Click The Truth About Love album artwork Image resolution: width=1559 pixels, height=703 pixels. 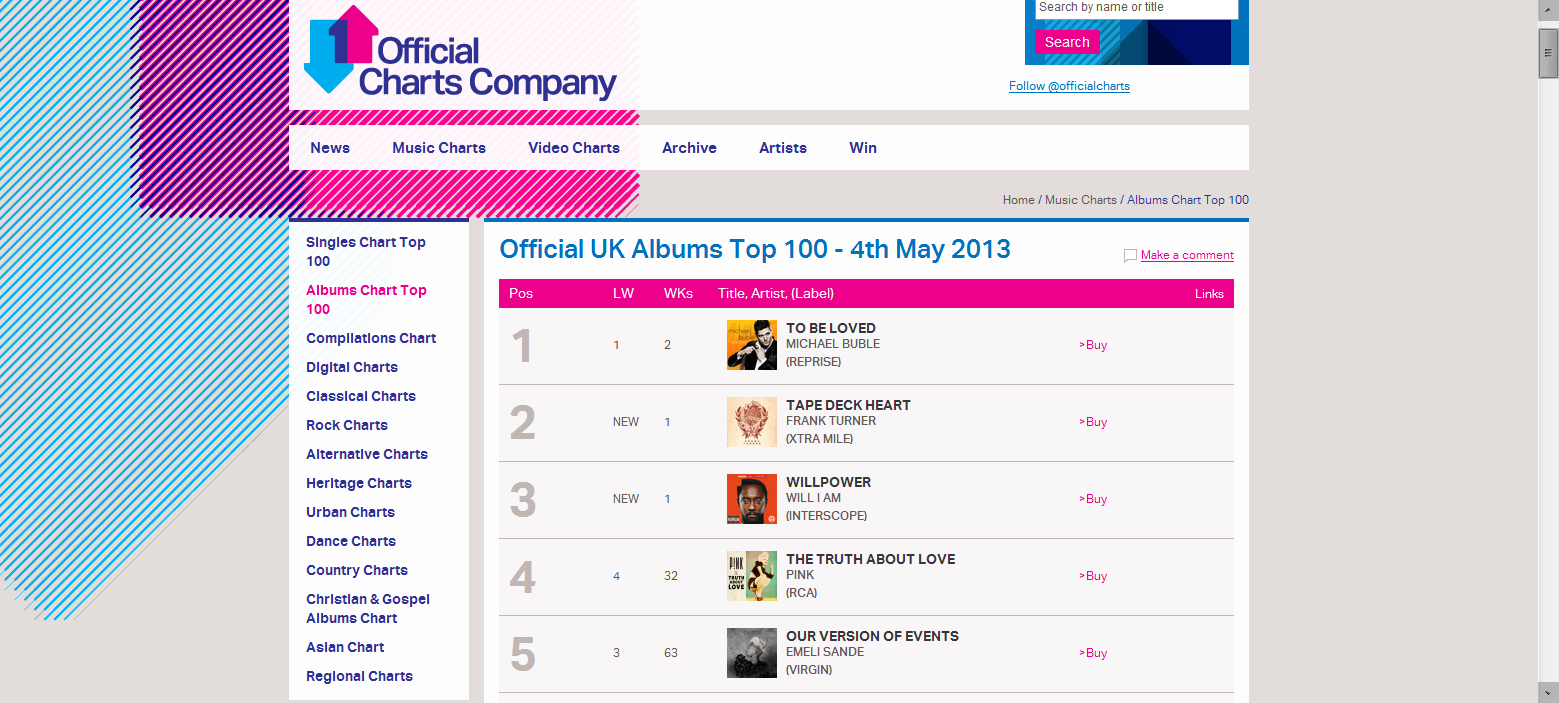pyautogui.click(x=752, y=576)
